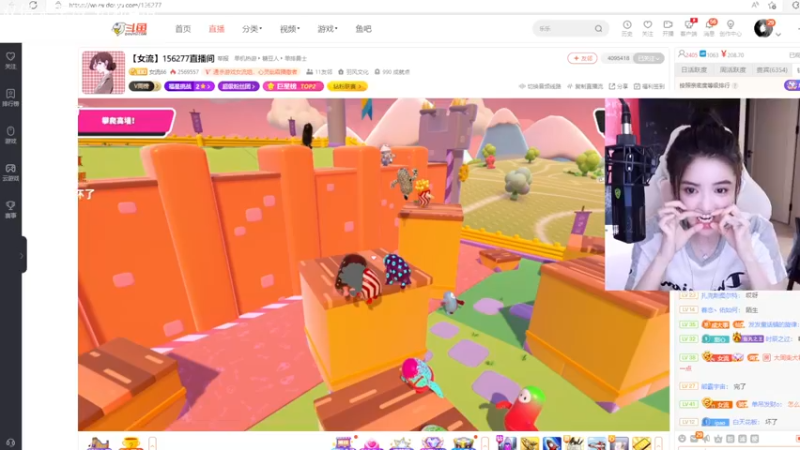Click 切换音频线路 option
The height and width of the screenshot is (450, 800).
[x=540, y=86]
